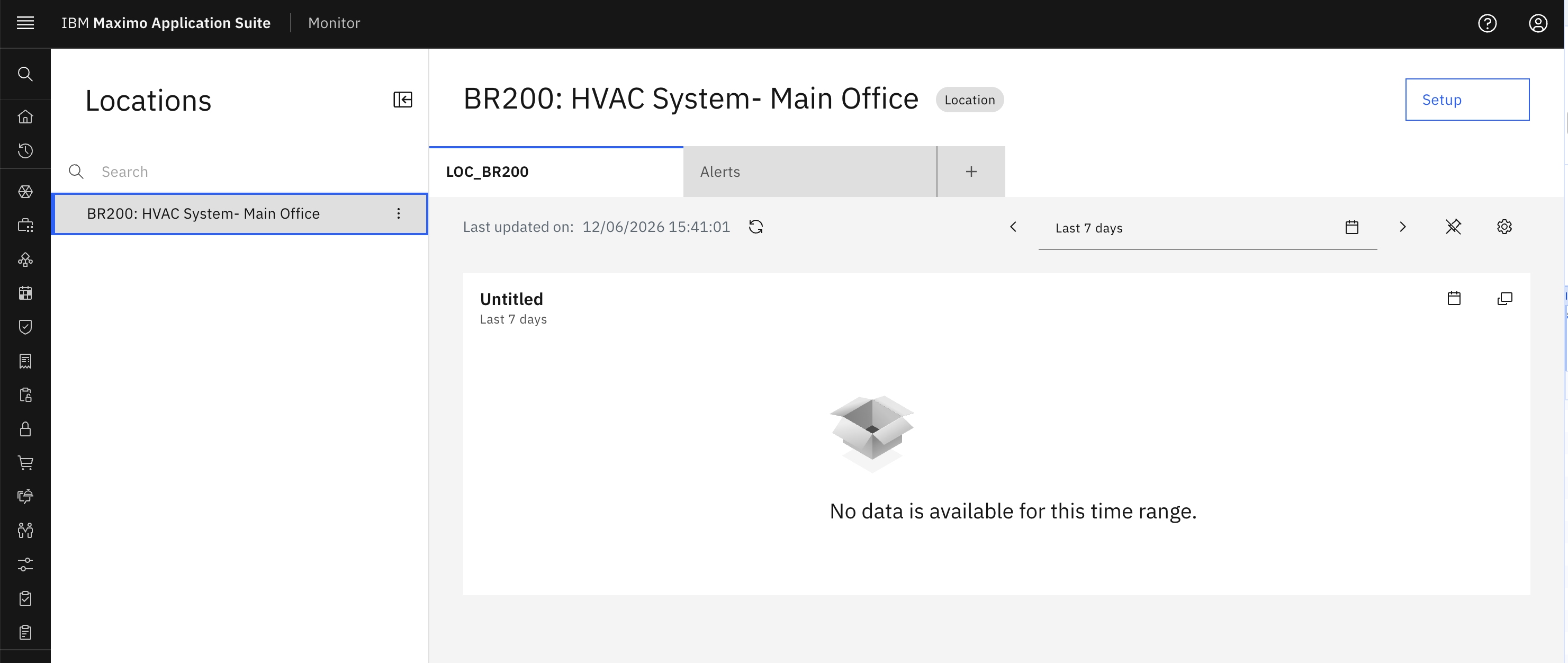Open dashboard settings gear icon
The width and height of the screenshot is (1568, 663).
click(x=1504, y=227)
